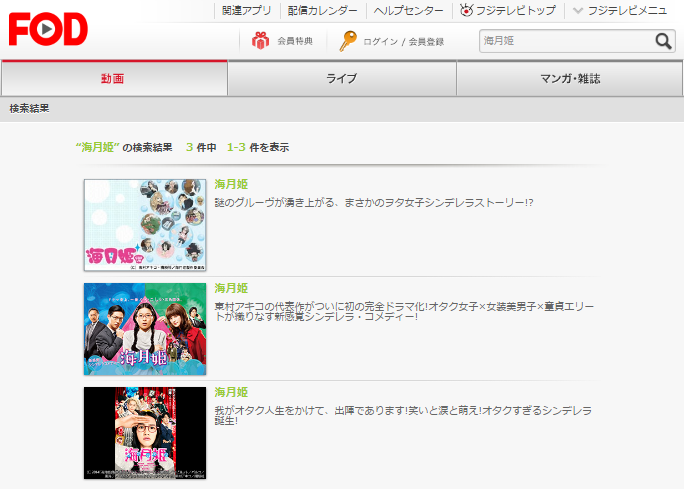Open the second 海月姫 drama thumbnail

[x=145, y=329]
